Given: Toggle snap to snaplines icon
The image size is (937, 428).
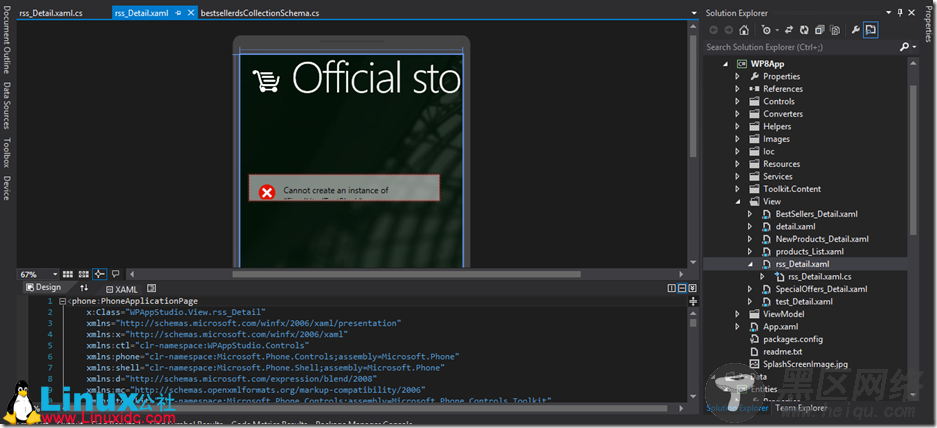Looking at the screenshot, I should (99, 274).
